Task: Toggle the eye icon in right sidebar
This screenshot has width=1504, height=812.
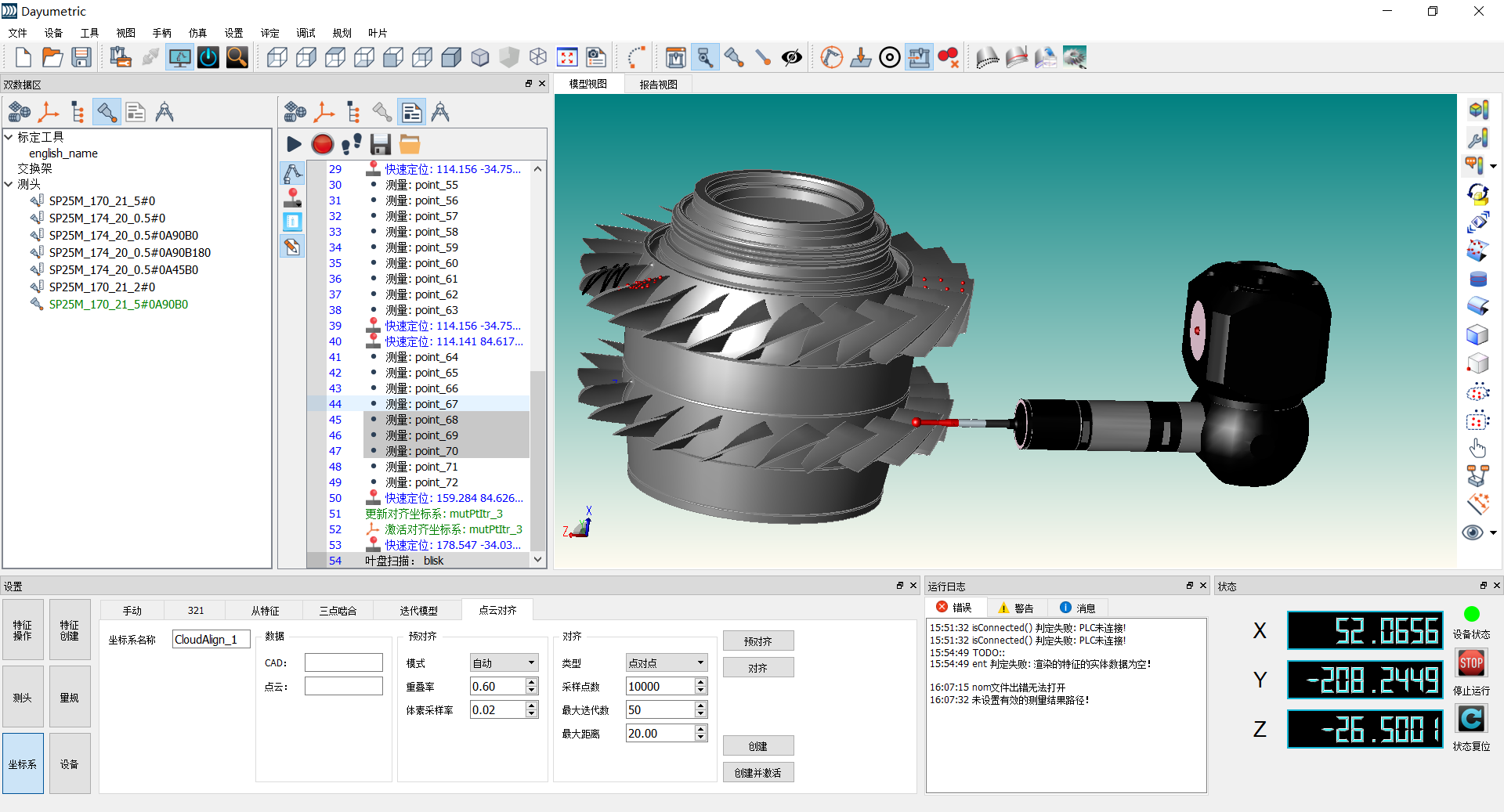Action: 1473,532
